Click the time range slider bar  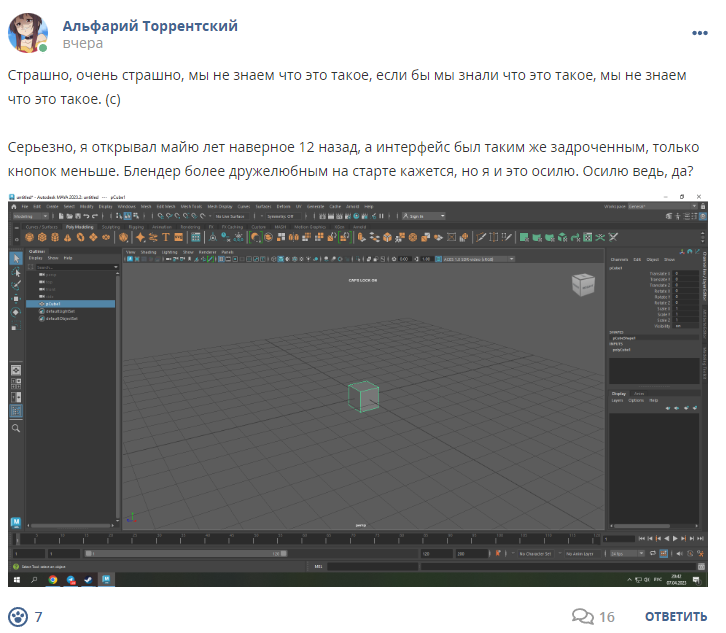(186, 553)
